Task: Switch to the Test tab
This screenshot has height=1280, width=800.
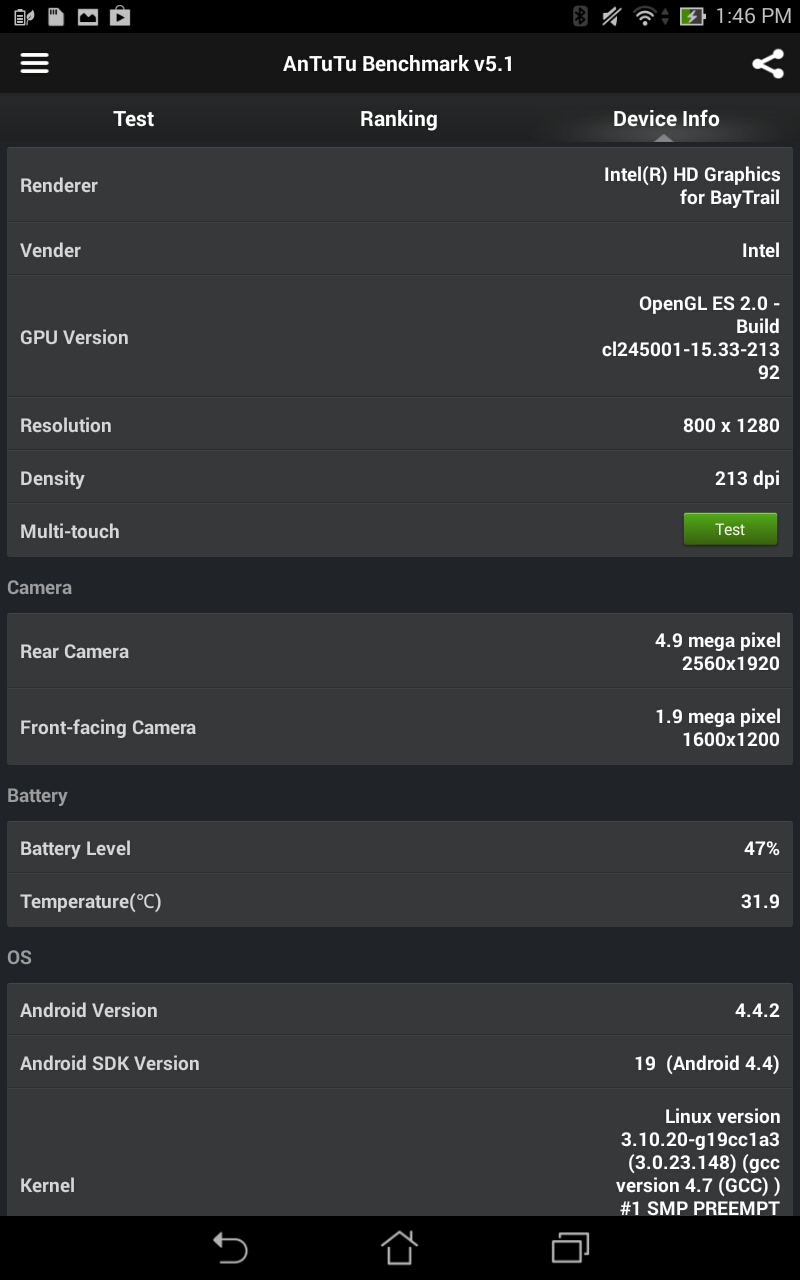Action: tap(133, 119)
